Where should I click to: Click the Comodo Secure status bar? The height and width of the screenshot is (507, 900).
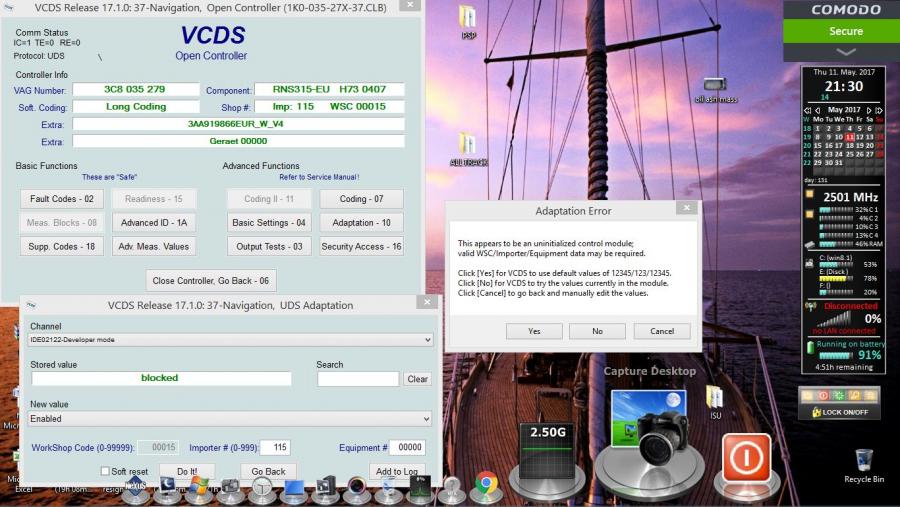point(841,31)
